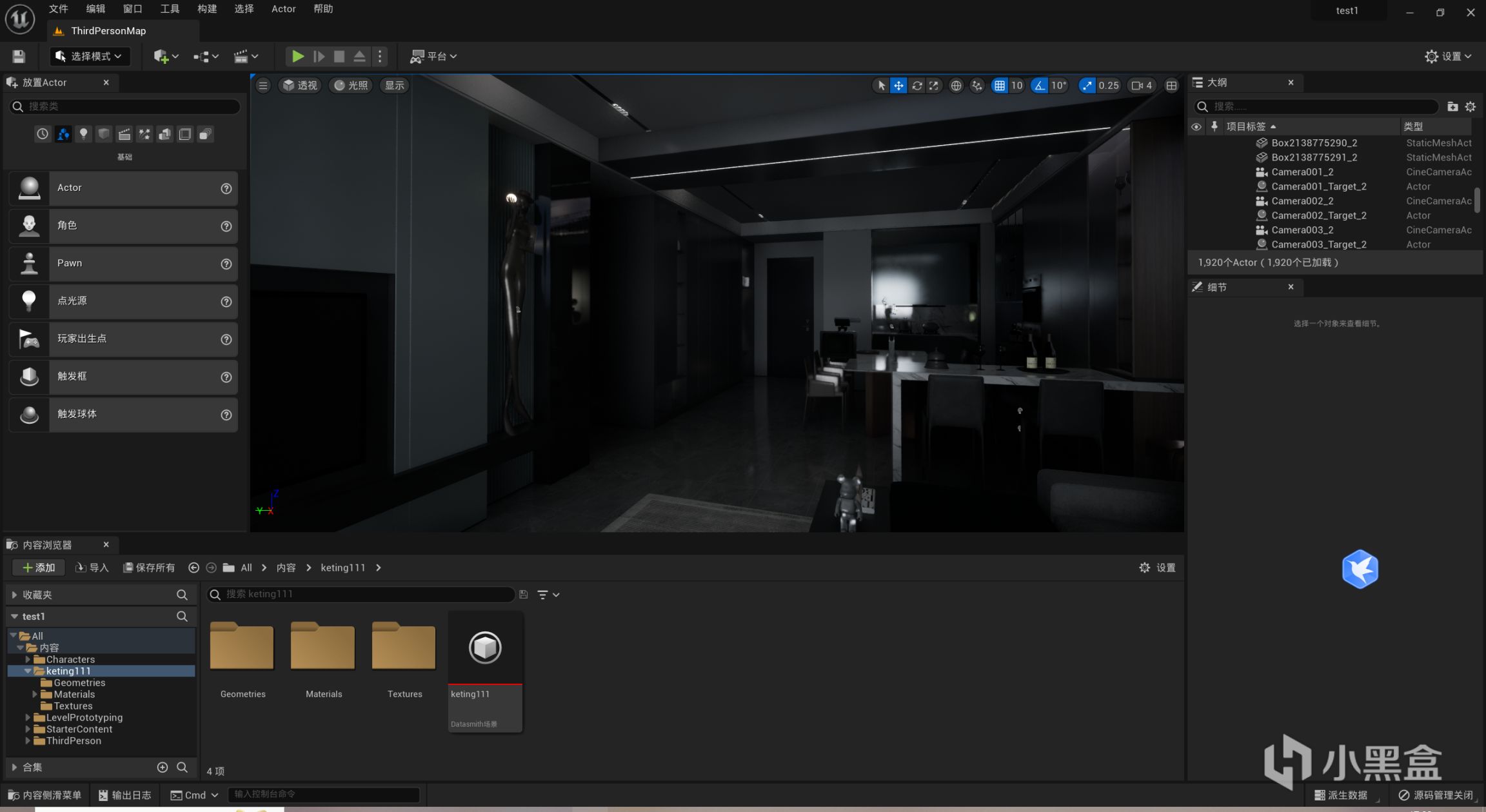Select the rotate transform tool

click(916, 86)
